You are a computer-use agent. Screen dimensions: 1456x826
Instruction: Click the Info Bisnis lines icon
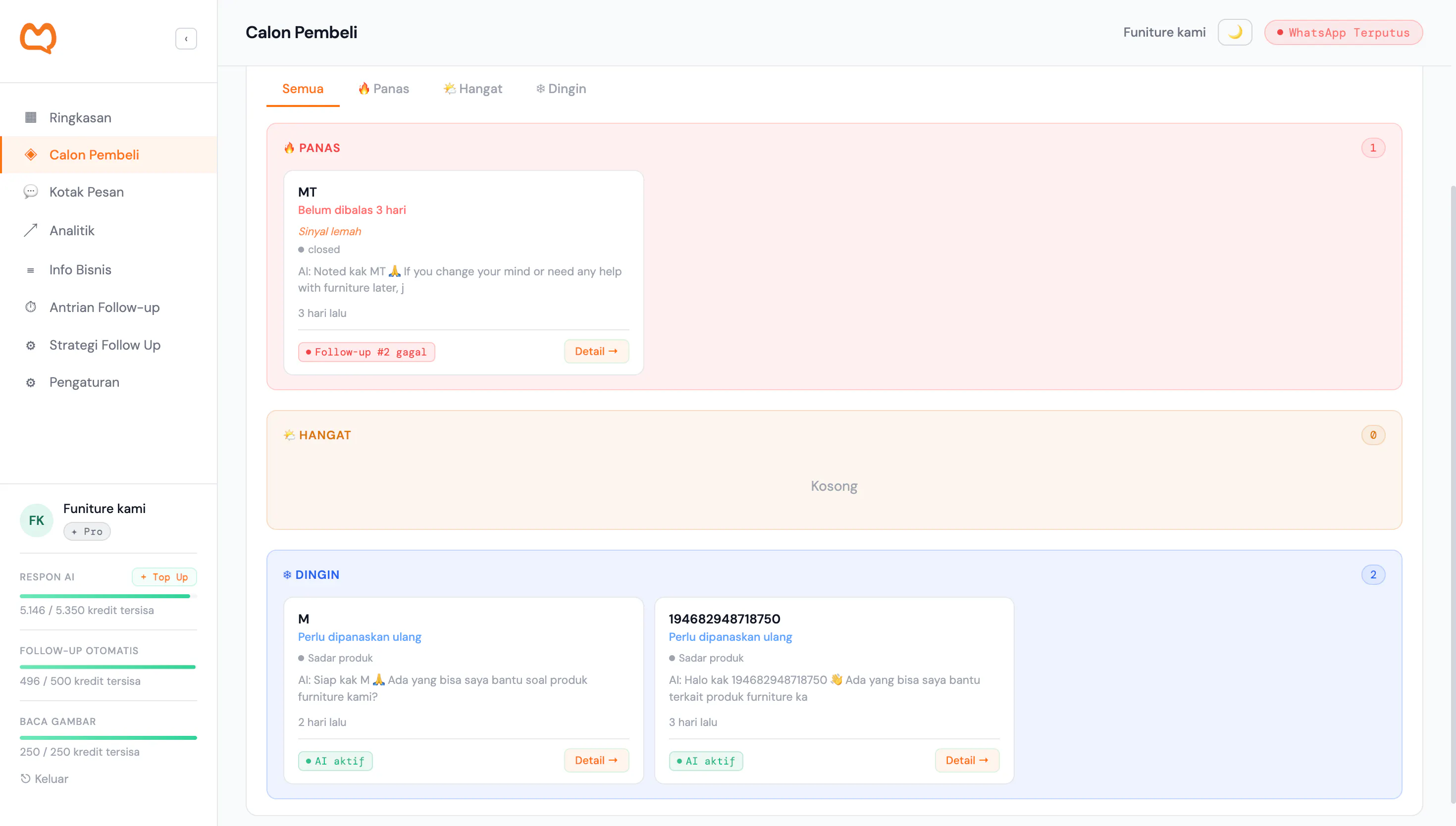point(31,270)
